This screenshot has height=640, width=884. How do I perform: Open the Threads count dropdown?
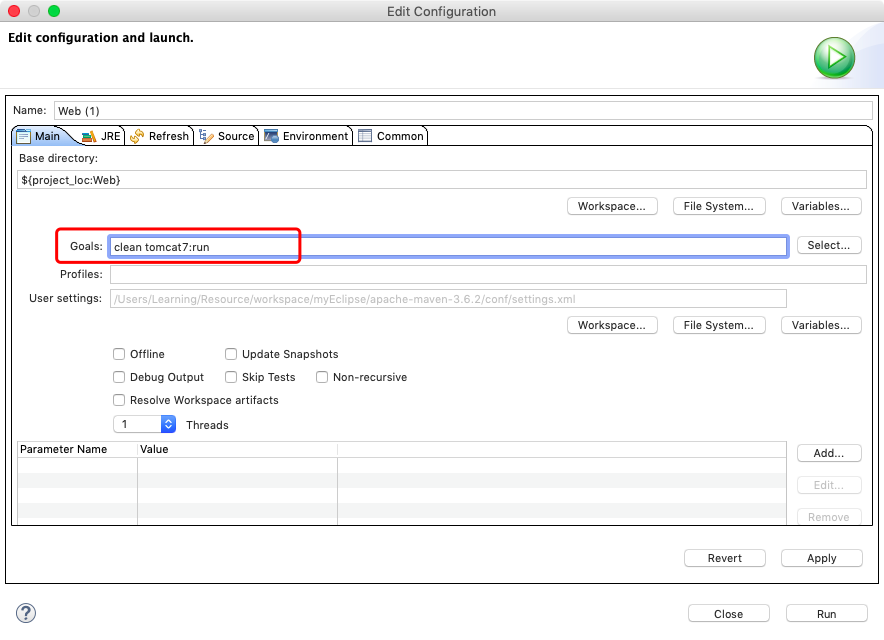tap(168, 424)
